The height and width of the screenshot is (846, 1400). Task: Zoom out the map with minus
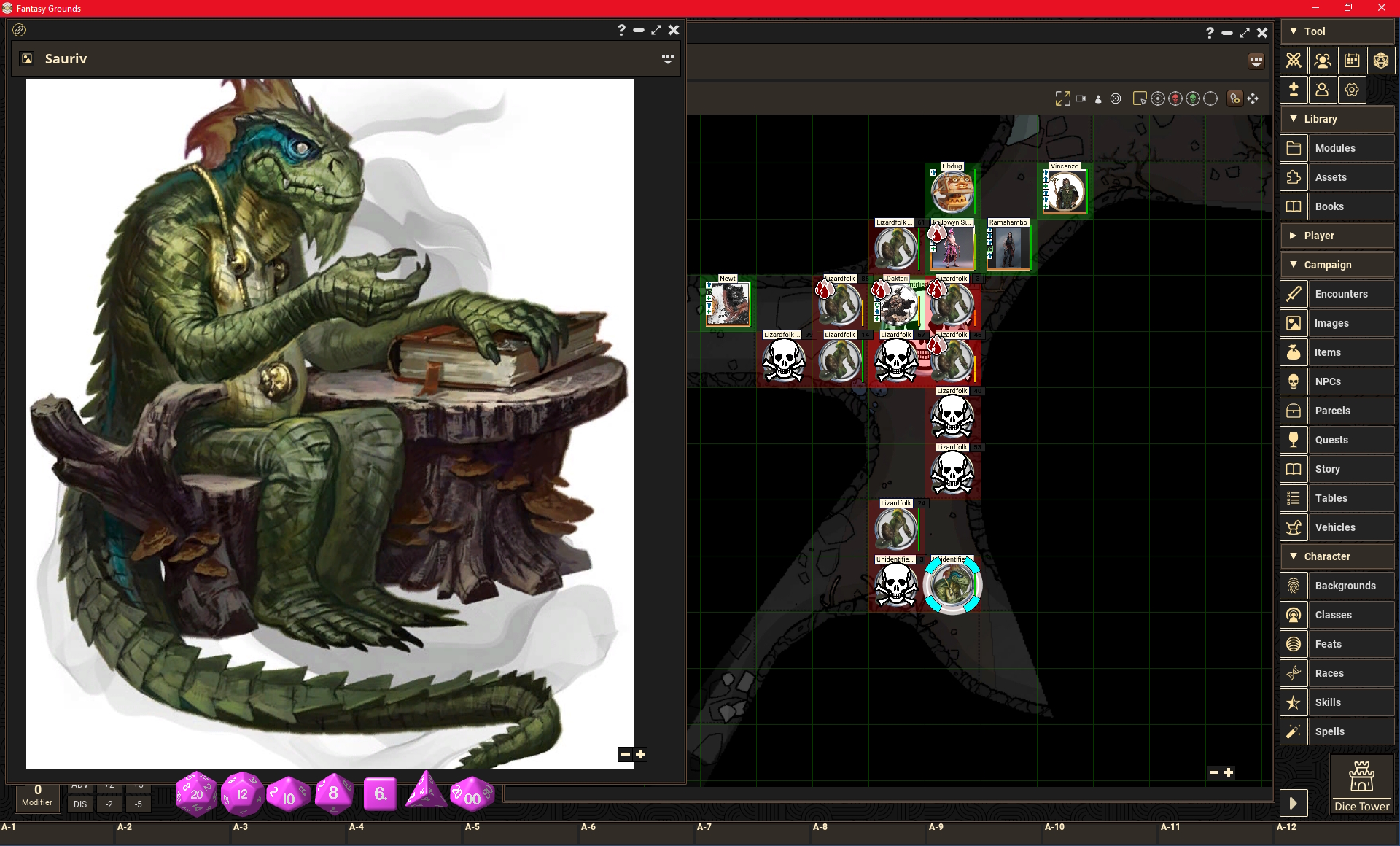[x=1213, y=772]
